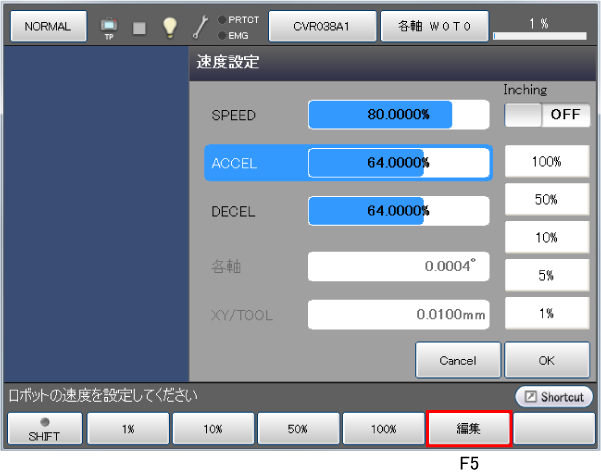Open the CVR038A1 program selector

(x=322, y=27)
